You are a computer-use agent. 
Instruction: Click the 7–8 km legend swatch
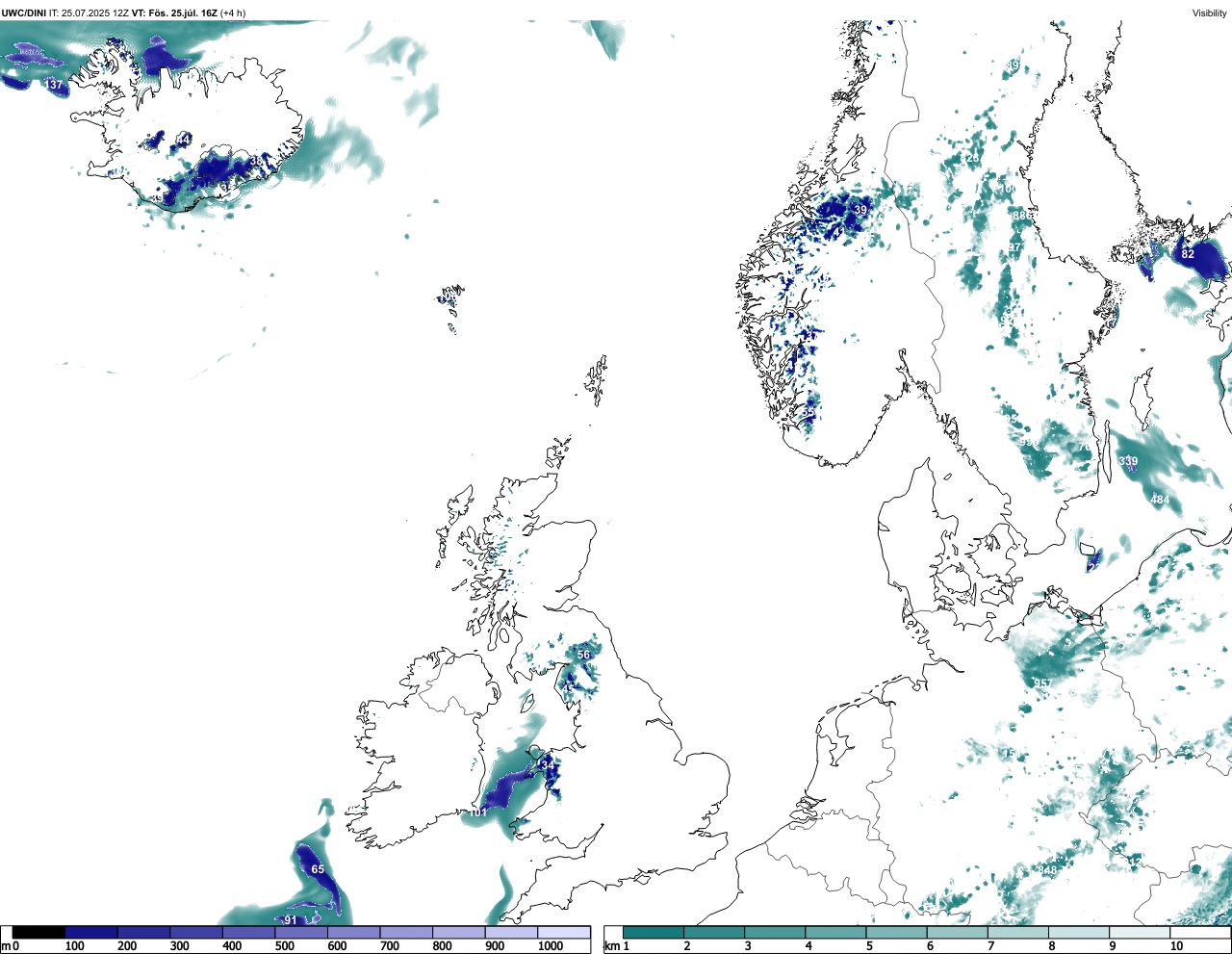[x=1017, y=932]
